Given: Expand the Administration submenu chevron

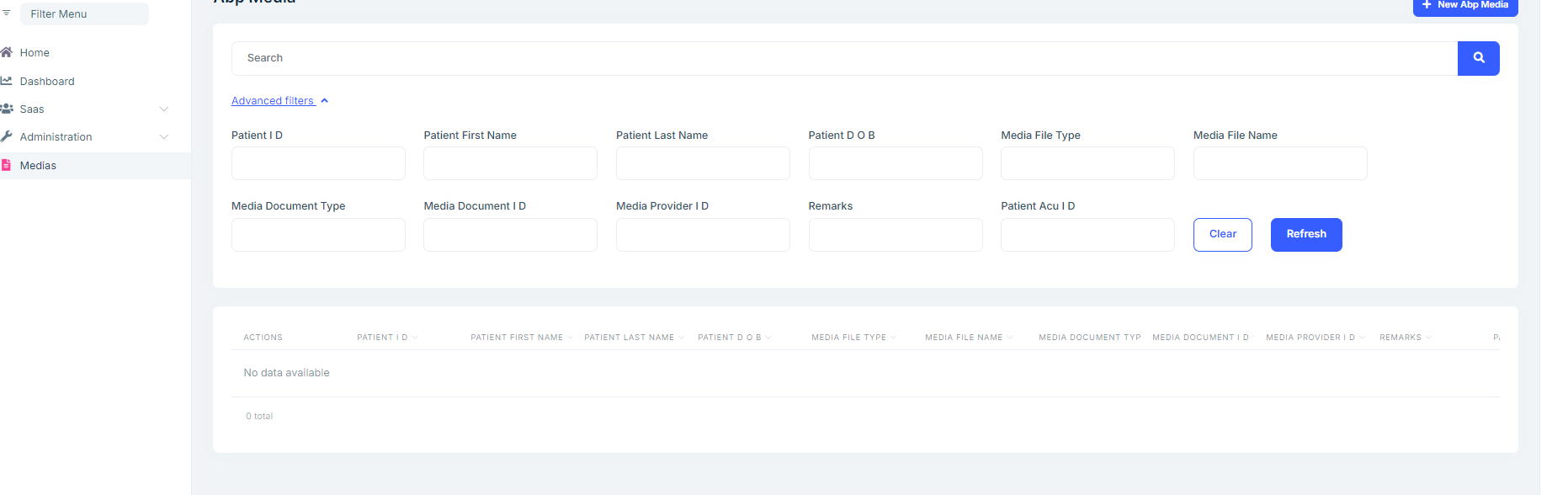Looking at the screenshot, I should (x=164, y=137).
